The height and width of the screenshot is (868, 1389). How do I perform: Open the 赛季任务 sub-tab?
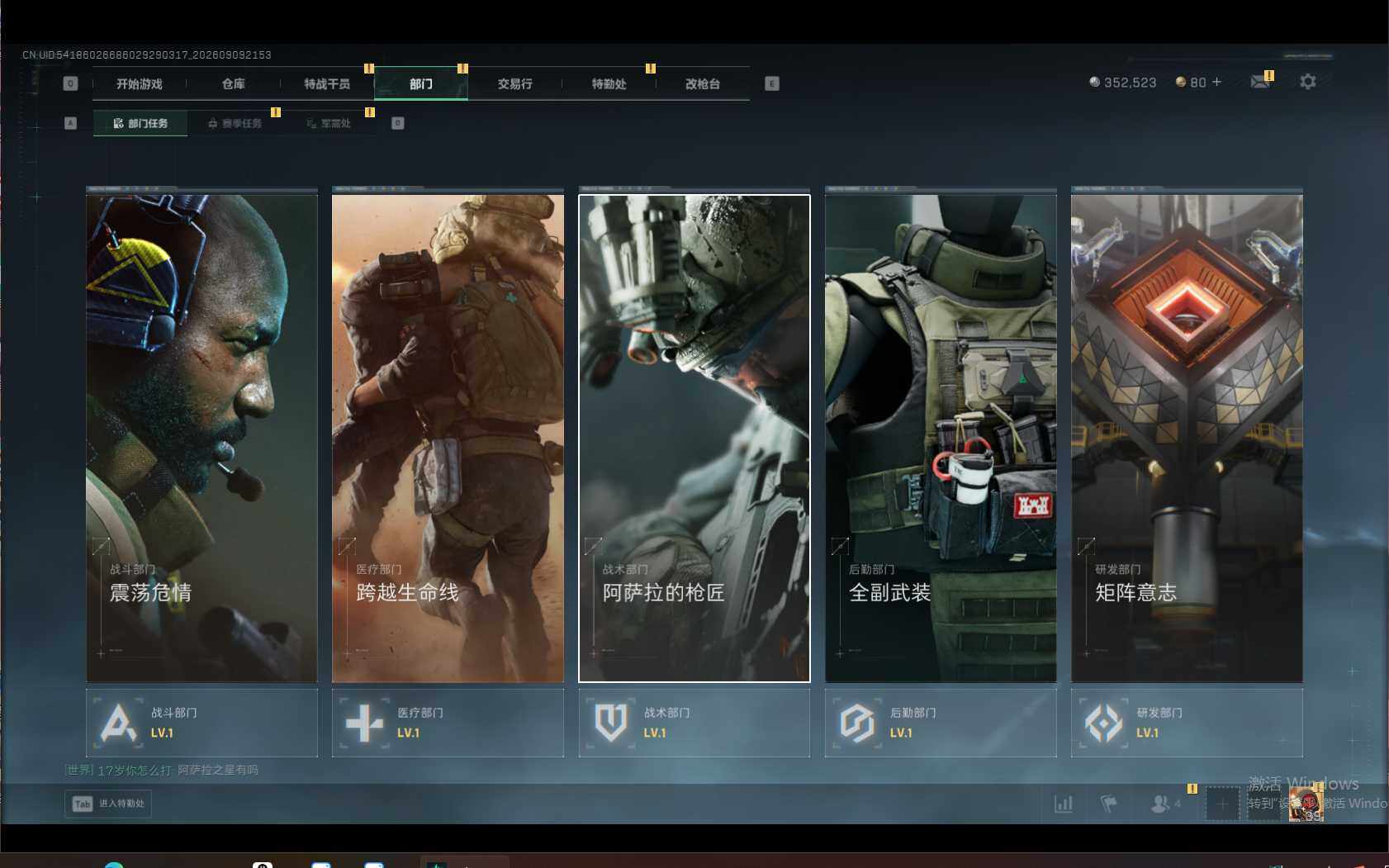pos(235,123)
